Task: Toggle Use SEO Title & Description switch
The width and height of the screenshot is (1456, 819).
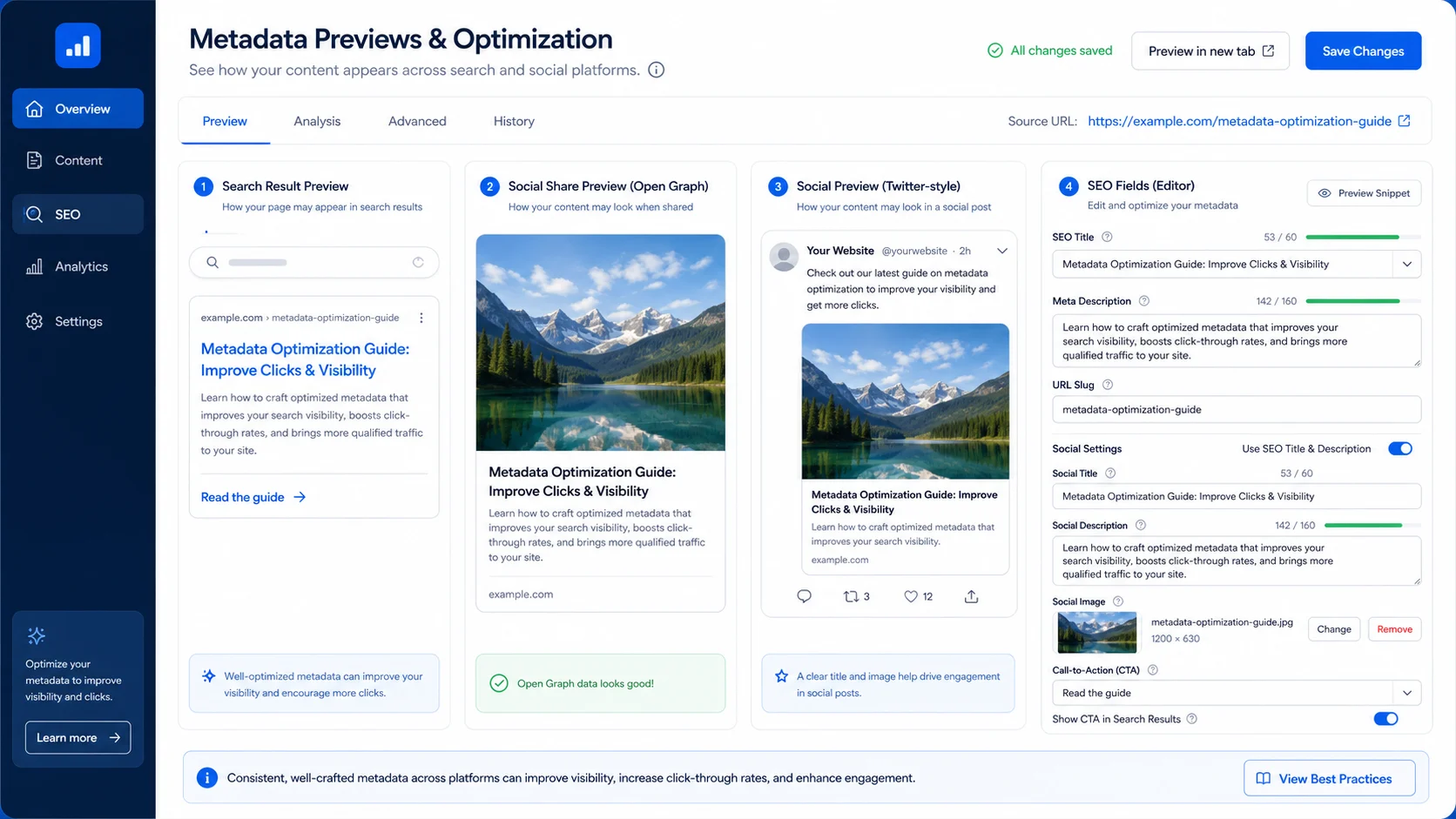Action: 1399,449
